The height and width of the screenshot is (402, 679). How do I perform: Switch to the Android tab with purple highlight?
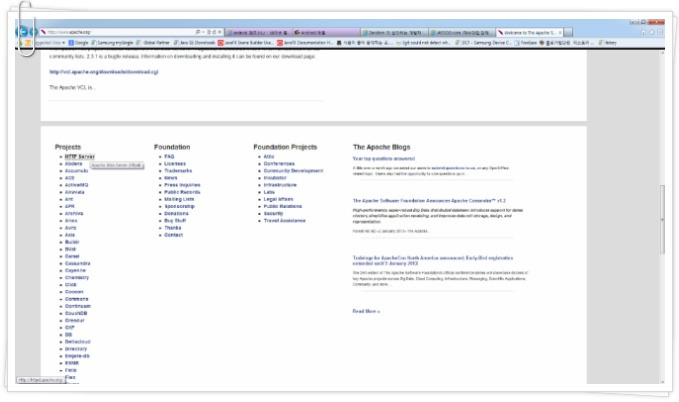click(x=326, y=32)
